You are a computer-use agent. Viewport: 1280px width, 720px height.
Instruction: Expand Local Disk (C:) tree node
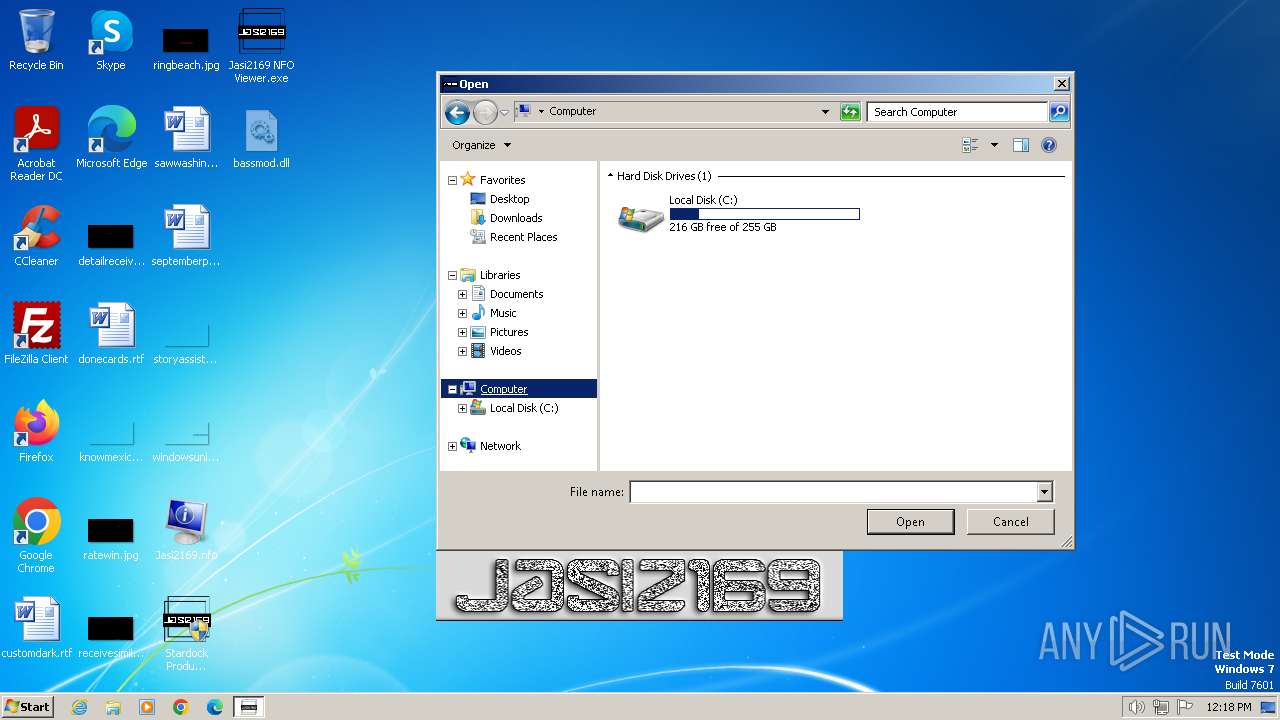[462, 408]
